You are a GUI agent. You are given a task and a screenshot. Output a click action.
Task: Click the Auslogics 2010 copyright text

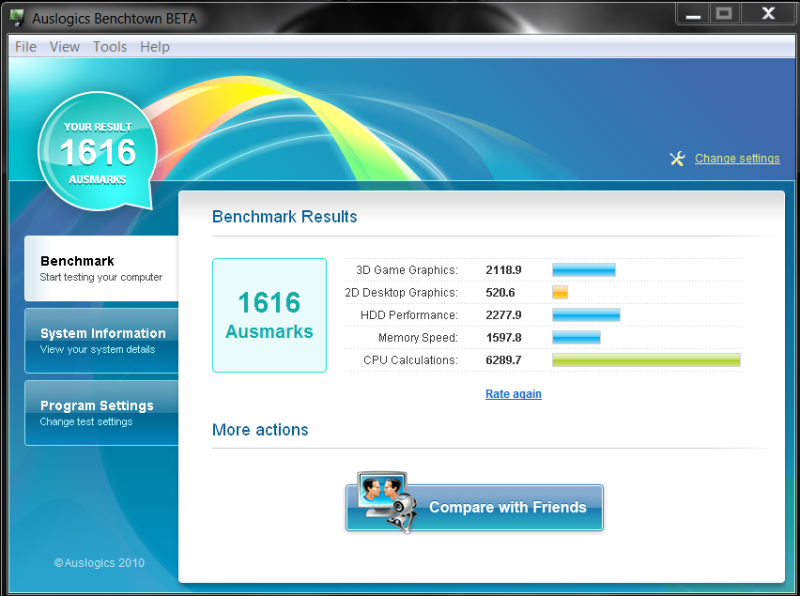[99, 563]
